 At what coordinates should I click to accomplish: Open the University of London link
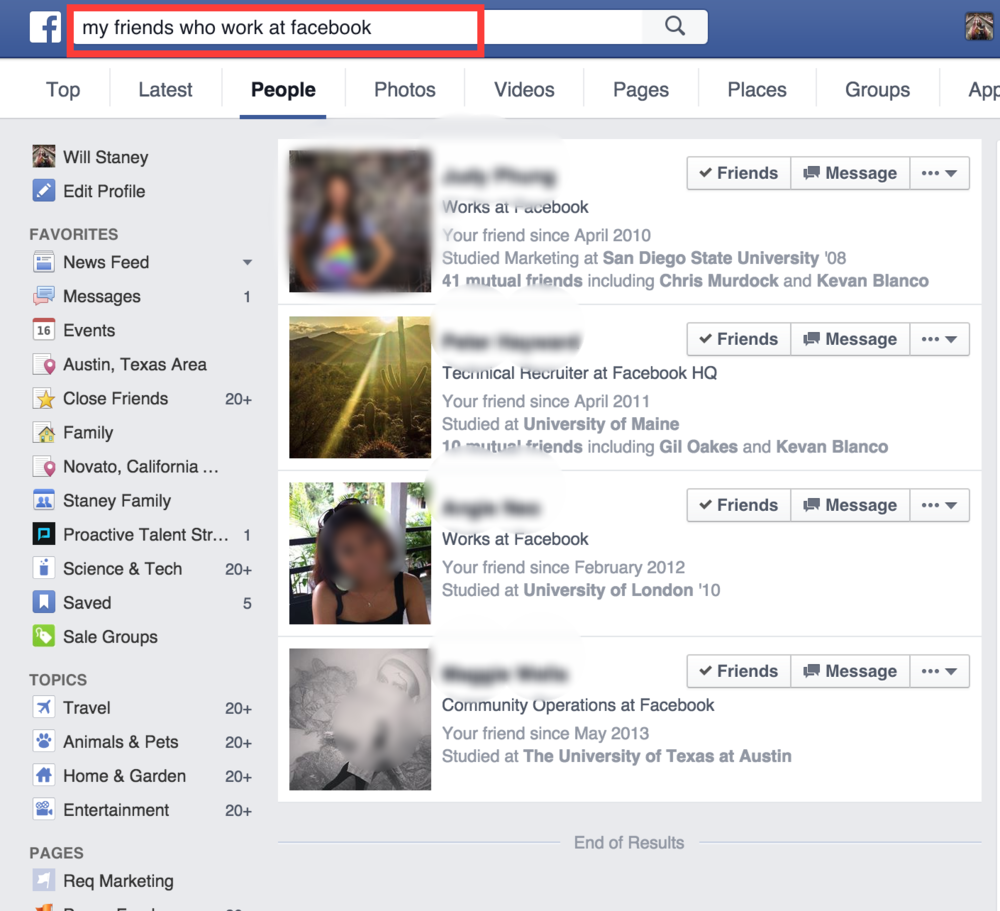pos(608,589)
